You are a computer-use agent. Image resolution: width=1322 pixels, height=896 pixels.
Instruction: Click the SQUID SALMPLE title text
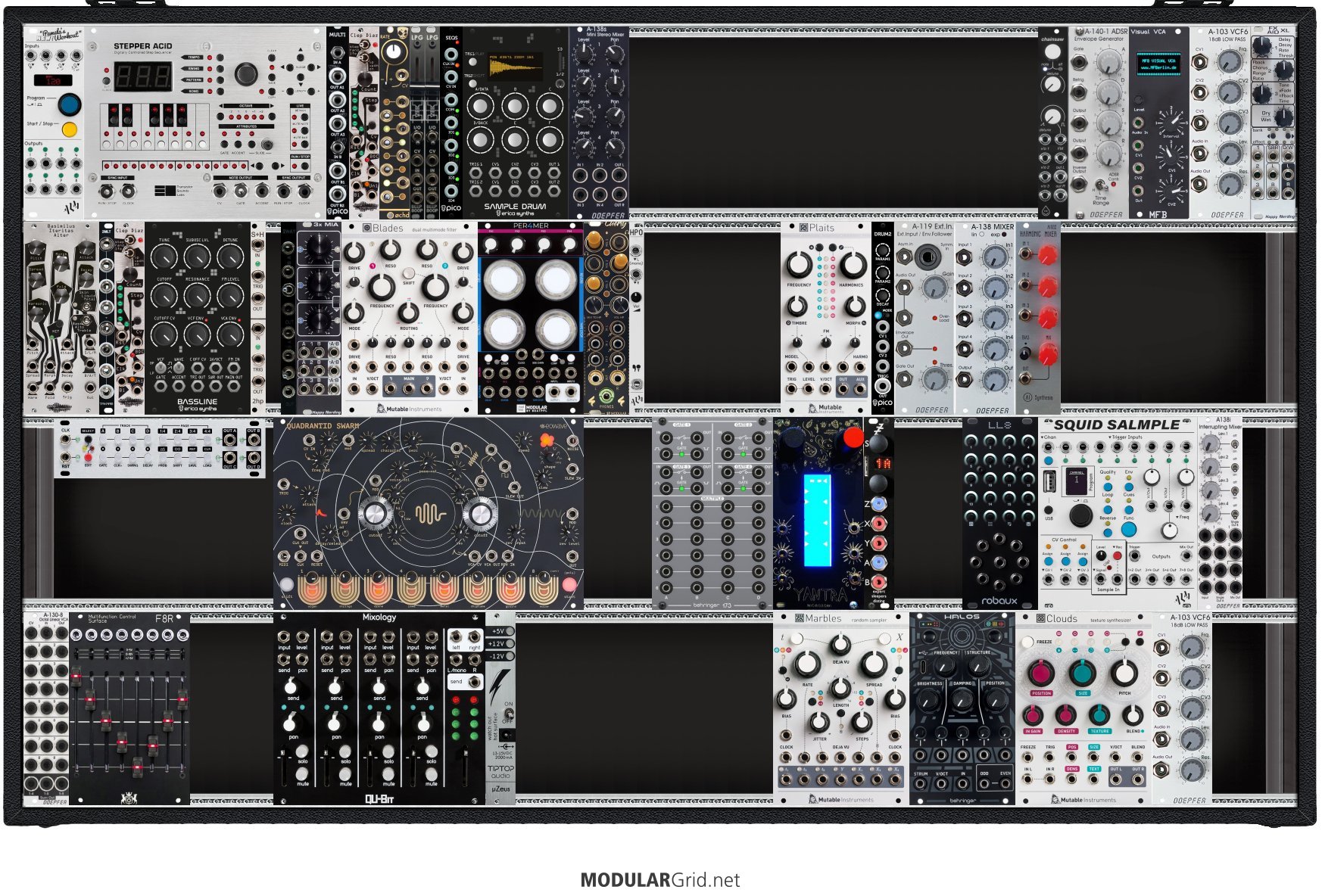1117,425
